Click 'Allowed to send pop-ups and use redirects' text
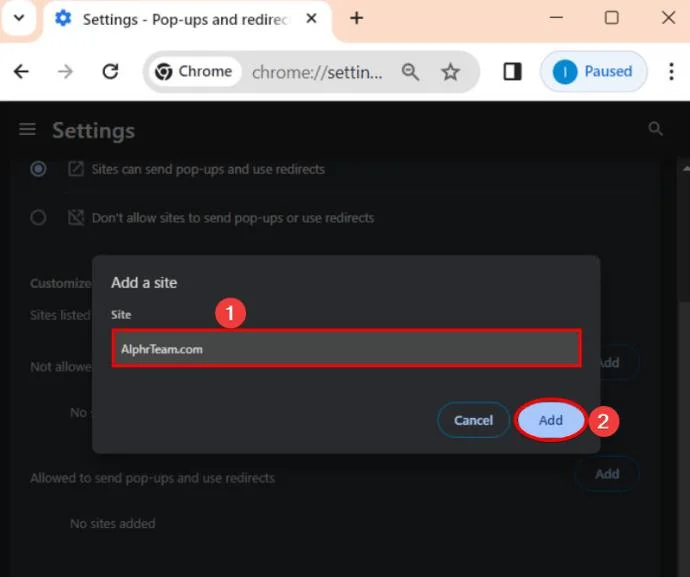Screen dimensions: 690x577 click(x=152, y=478)
